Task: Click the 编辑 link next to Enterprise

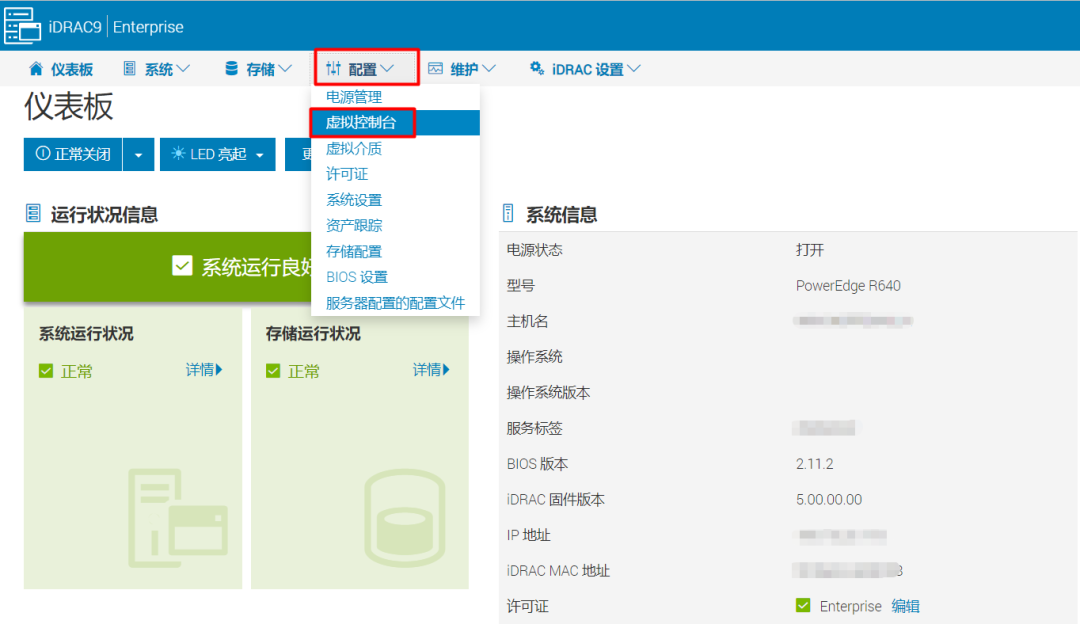Action: (905, 606)
